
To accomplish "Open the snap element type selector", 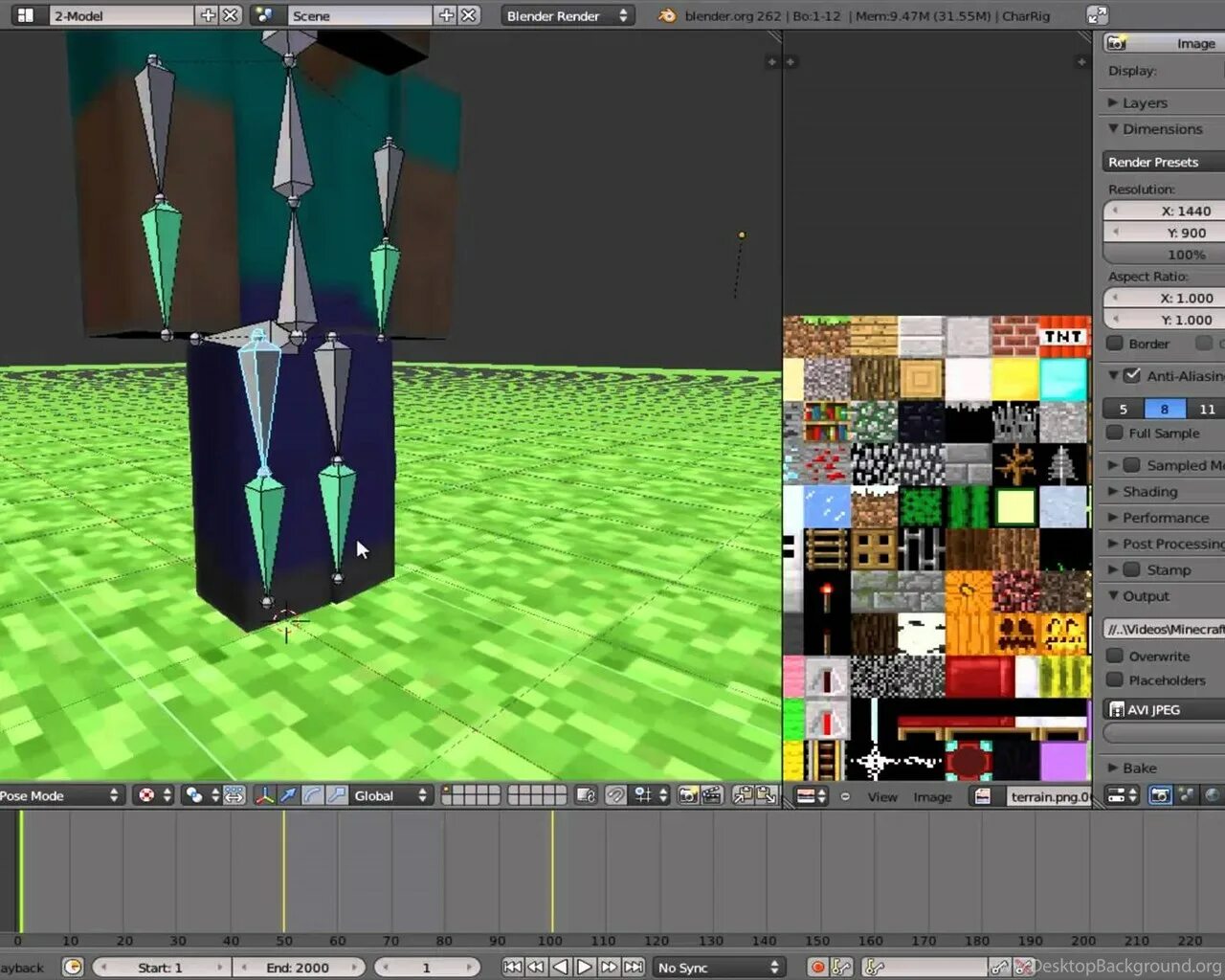I will (650, 795).
